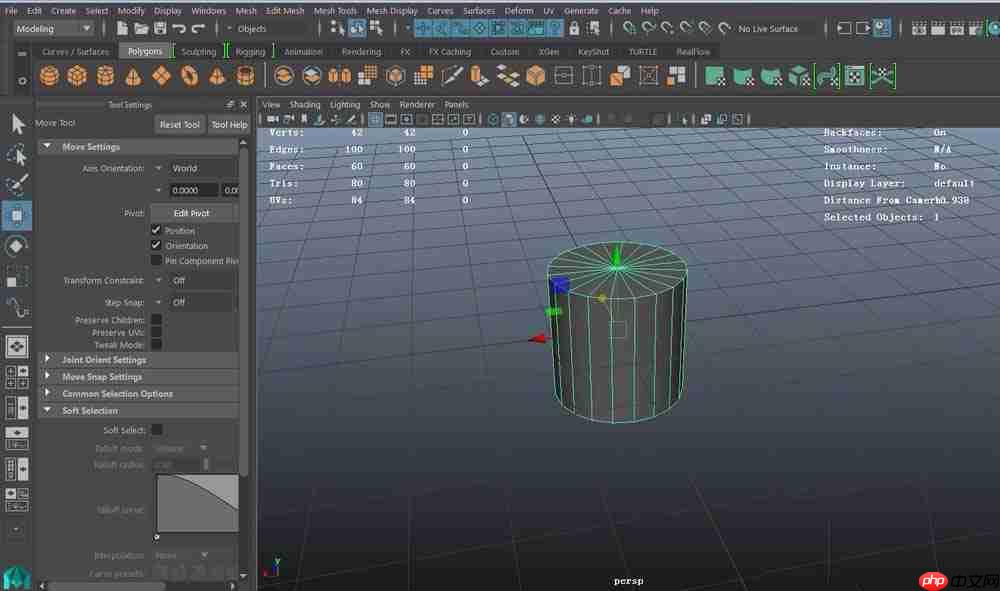Enable the Soft Select checkbox

[x=156, y=430]
